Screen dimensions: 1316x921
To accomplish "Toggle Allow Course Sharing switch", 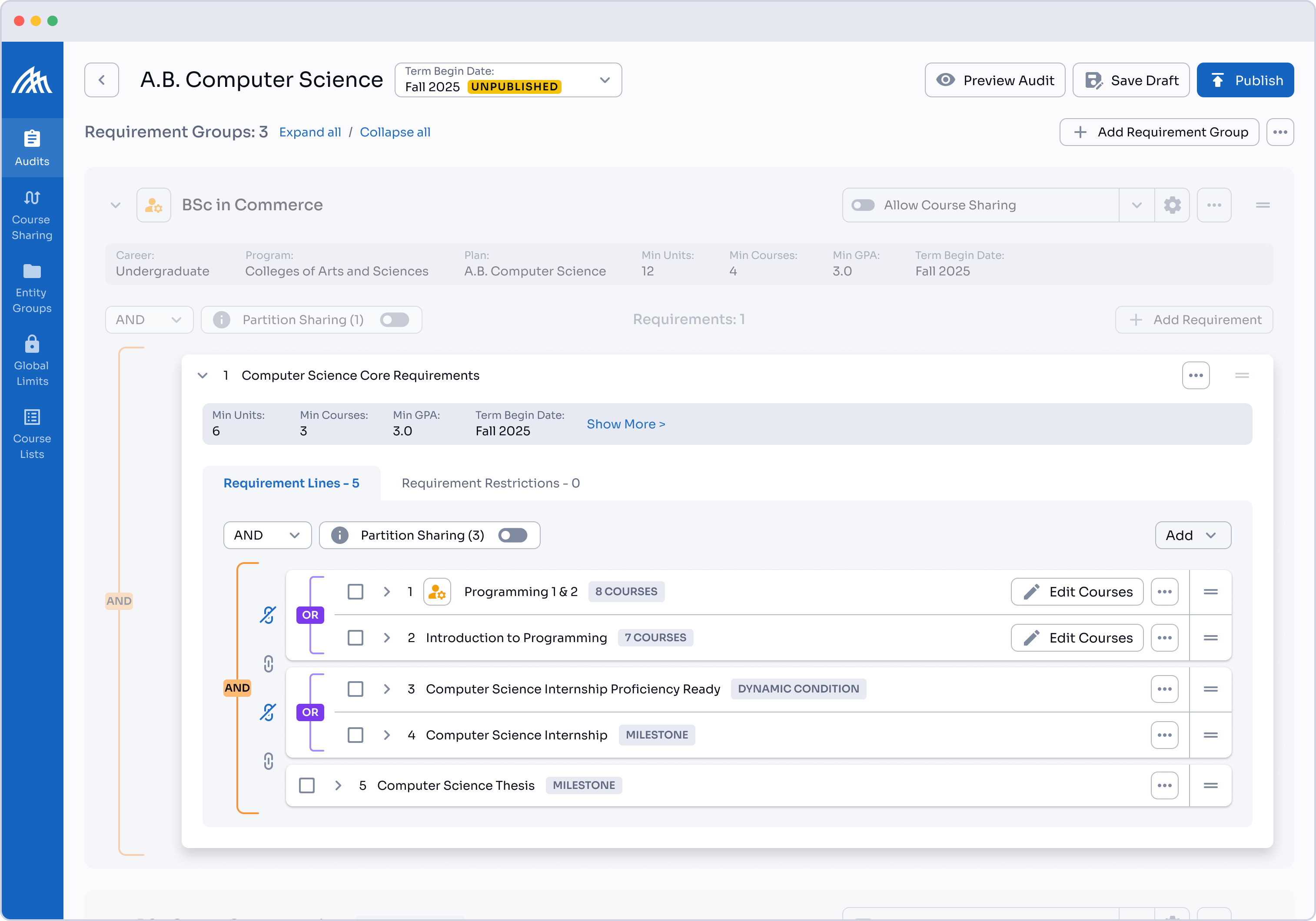I will coord(863,205).
